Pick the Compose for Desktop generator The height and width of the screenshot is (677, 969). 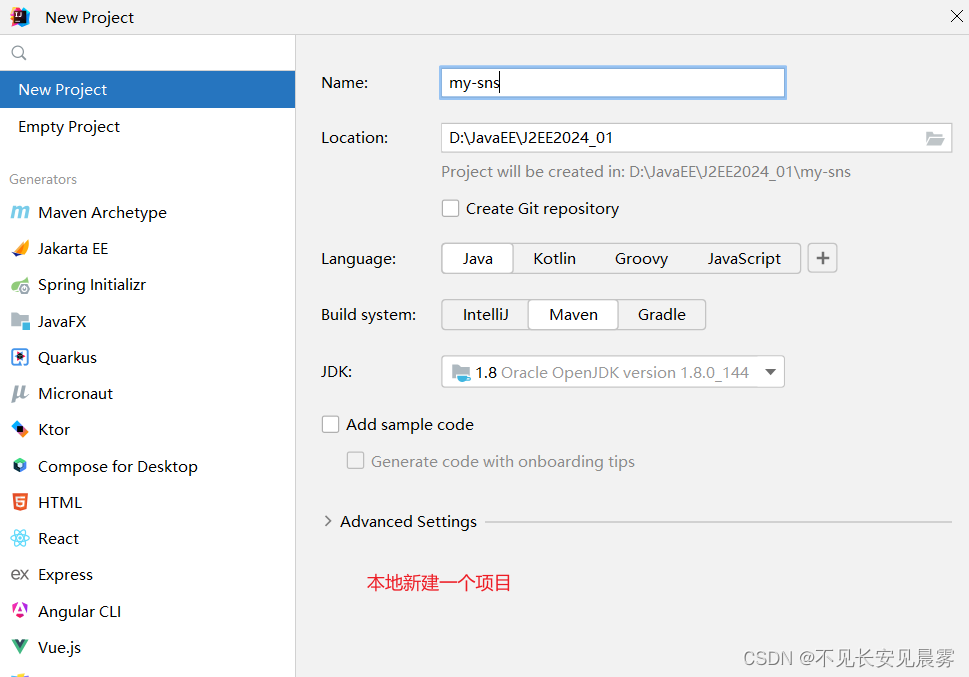pyautogui.click(x=117, y=466)
